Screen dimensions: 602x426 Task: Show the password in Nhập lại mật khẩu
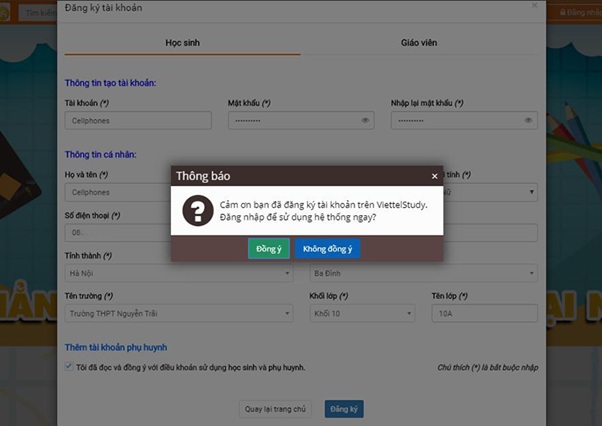click(528, 121)
